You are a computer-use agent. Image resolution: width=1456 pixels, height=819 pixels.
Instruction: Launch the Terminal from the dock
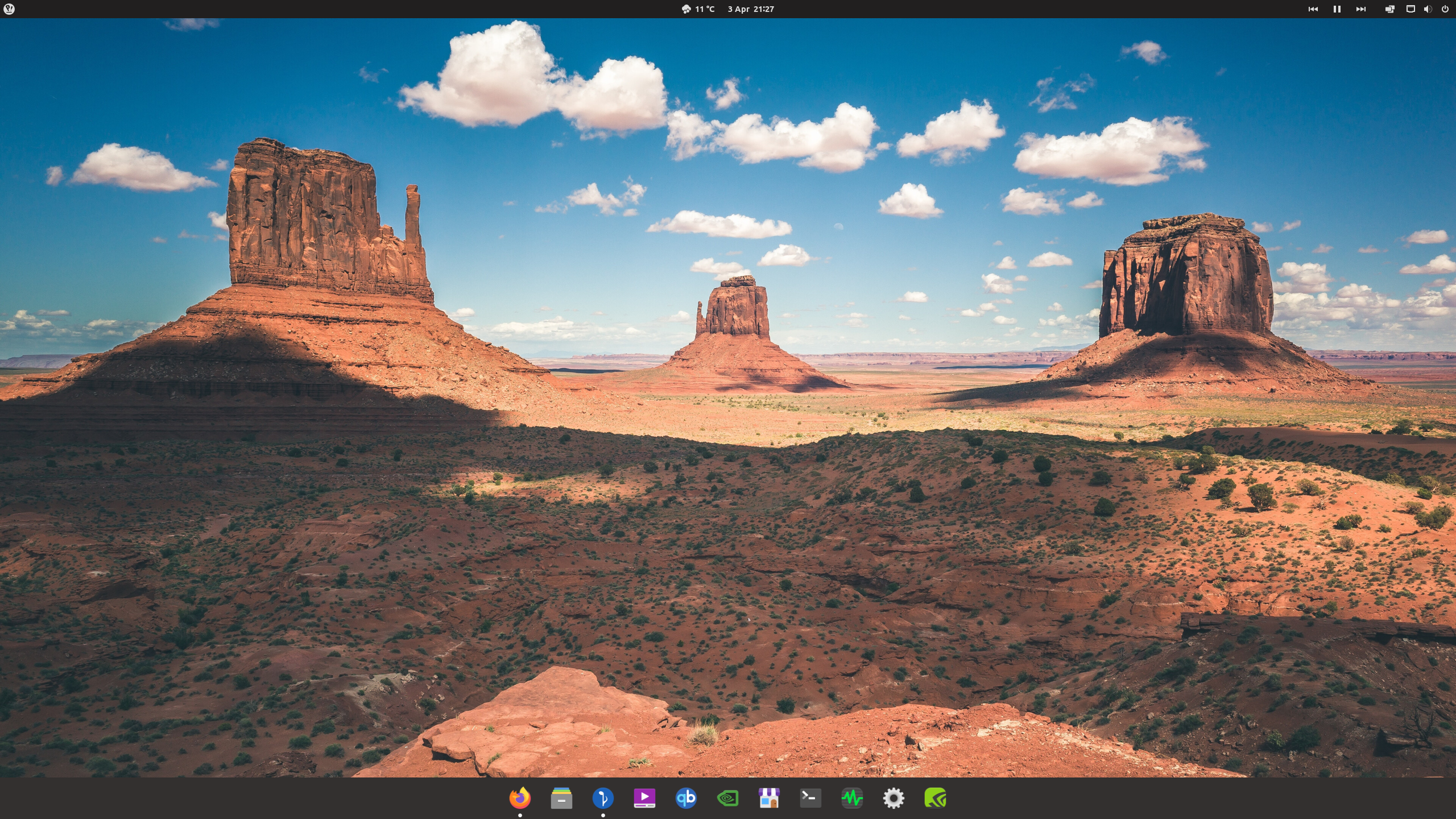click(810, 798)
